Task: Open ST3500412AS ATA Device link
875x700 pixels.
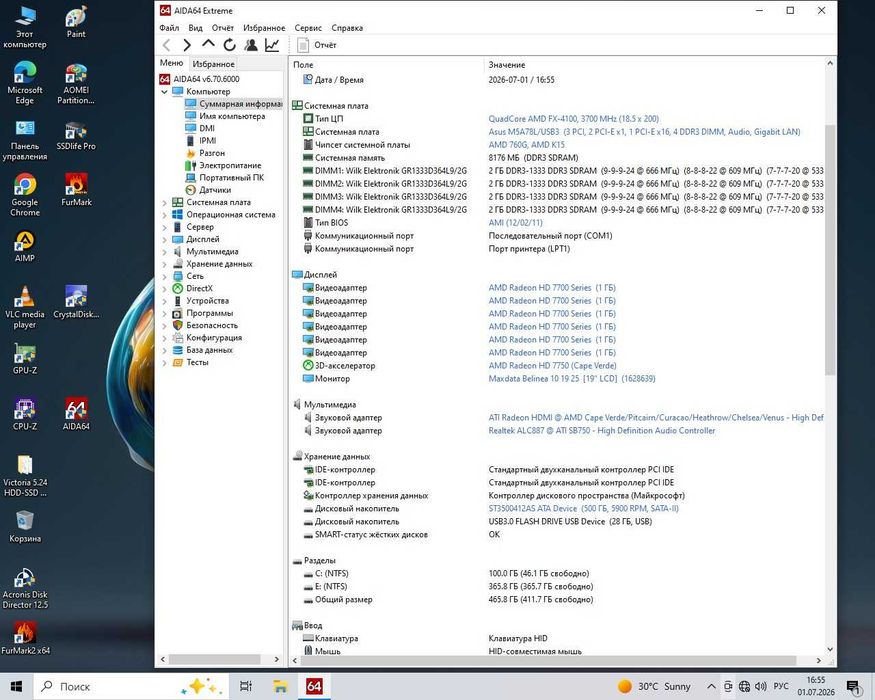Action: [584, 509]
